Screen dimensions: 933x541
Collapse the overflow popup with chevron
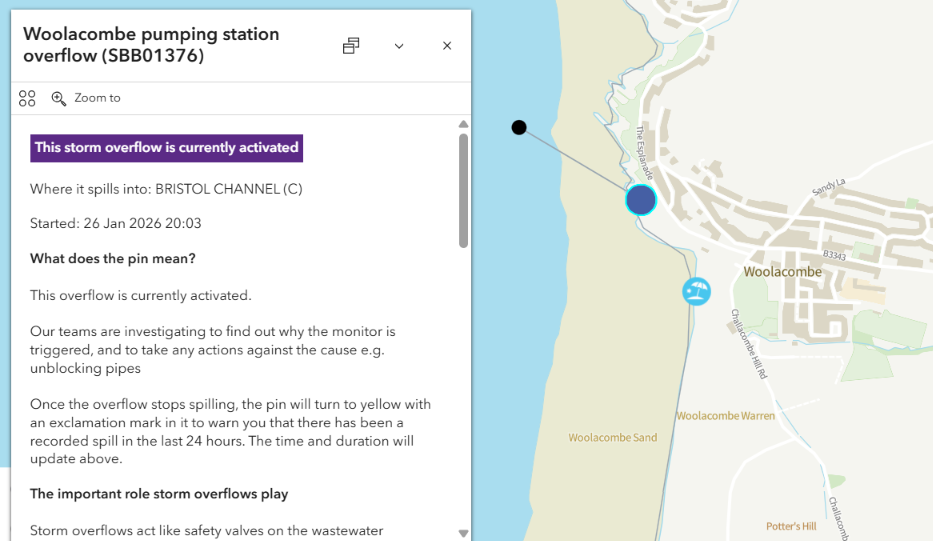pos(399,46)
